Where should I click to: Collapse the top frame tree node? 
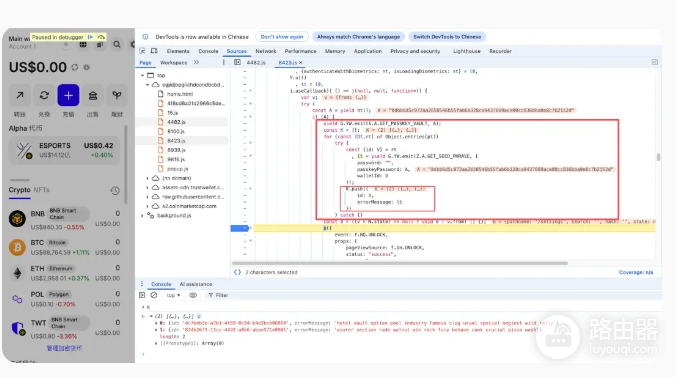coord(142,75)
